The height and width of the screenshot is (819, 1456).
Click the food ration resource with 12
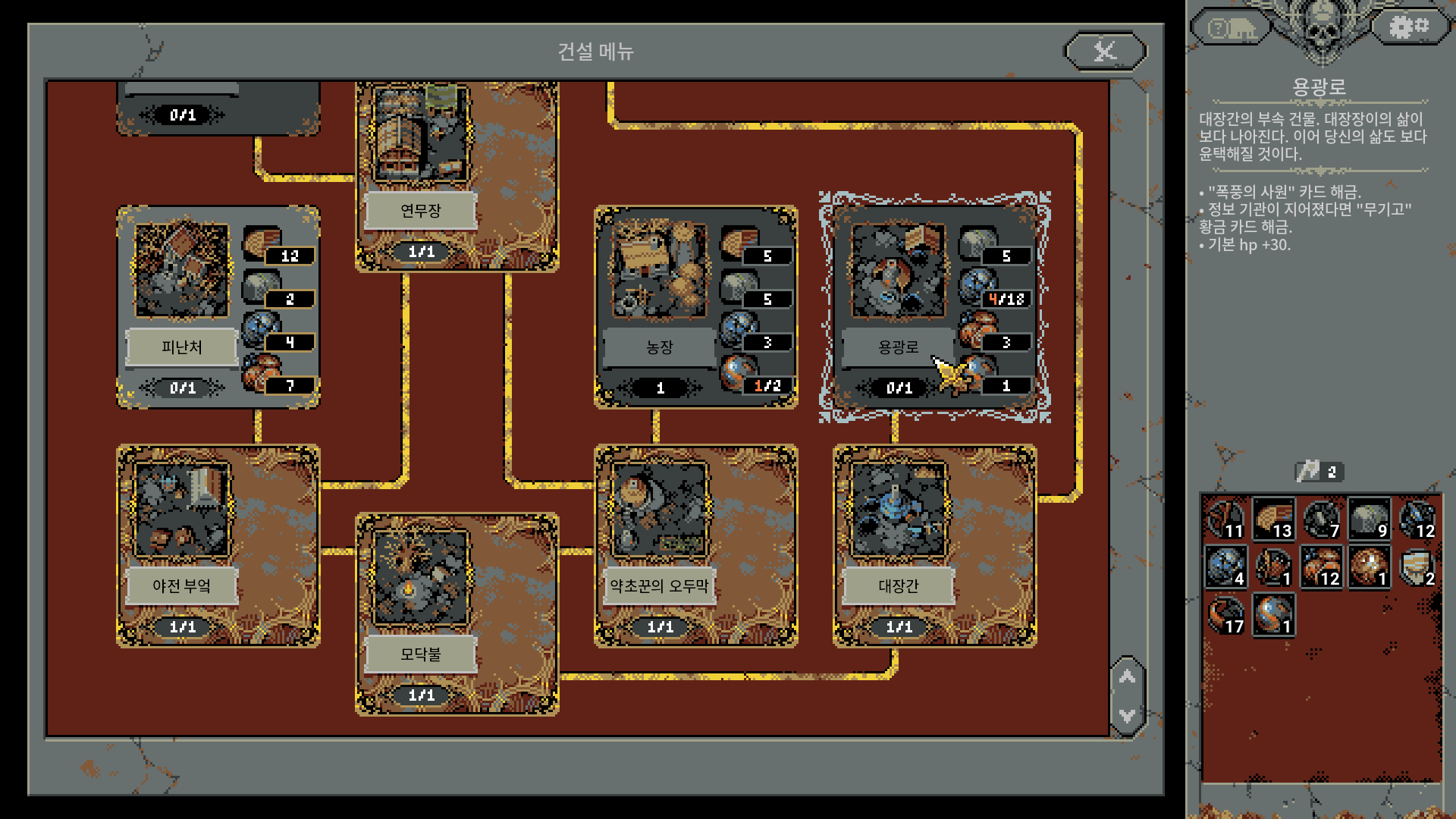[1321, 567]
